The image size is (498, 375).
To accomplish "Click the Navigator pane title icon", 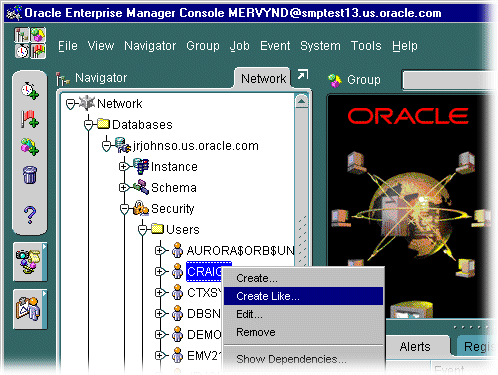I will (x=63, y=79).
